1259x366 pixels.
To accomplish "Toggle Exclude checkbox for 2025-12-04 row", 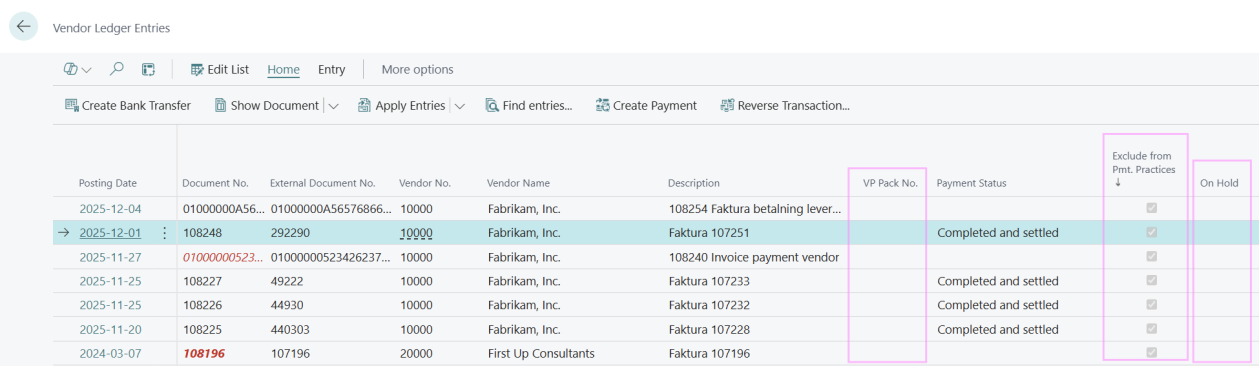I will (1151, 208).
